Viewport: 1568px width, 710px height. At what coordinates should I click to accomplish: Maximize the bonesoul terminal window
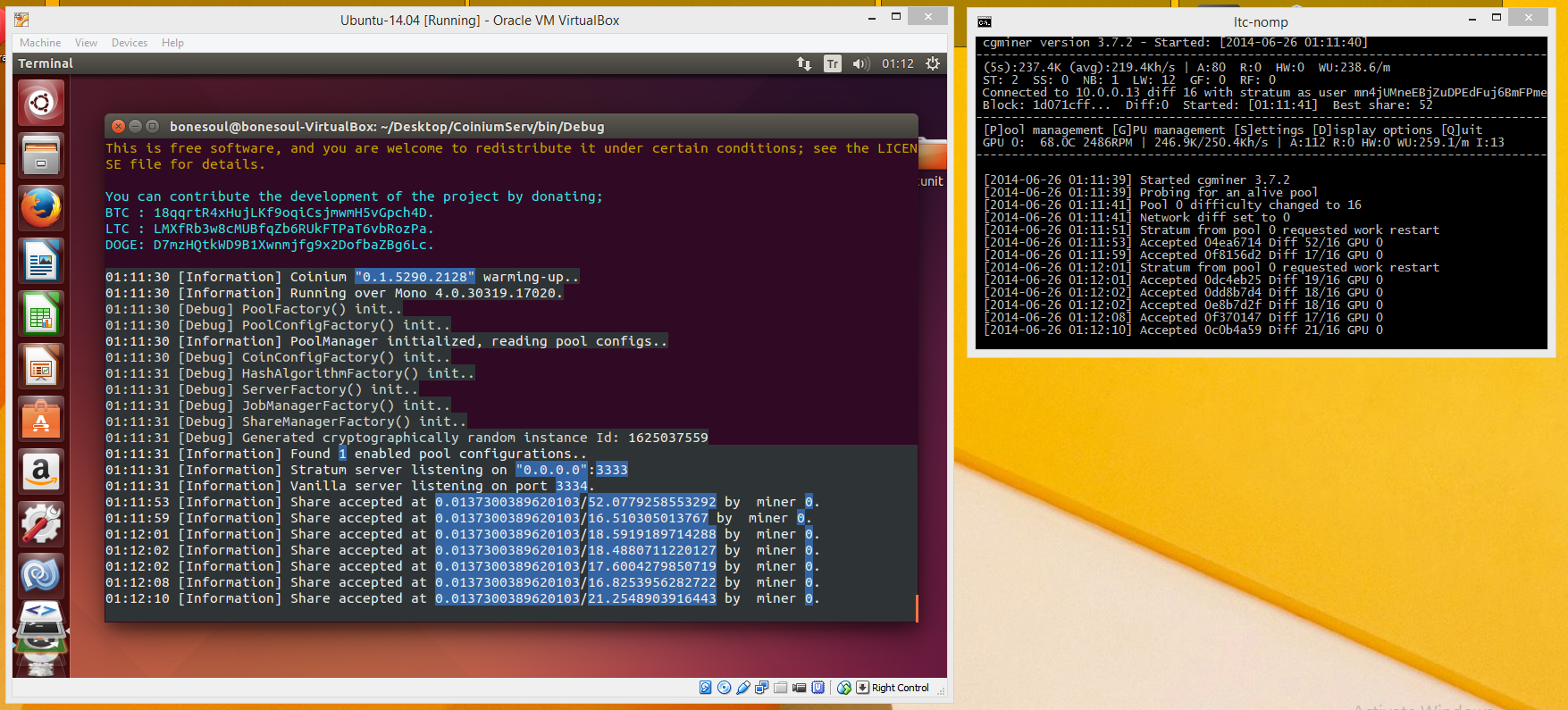(x=152, y=127)
